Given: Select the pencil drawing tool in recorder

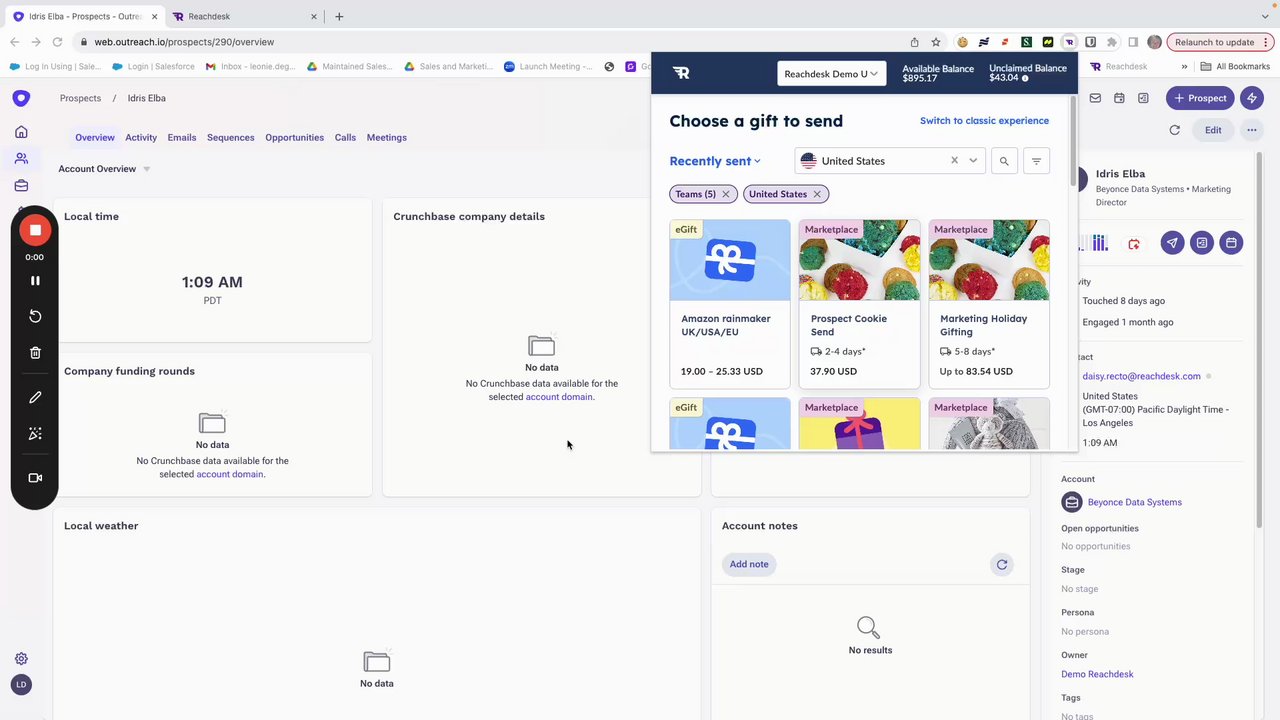Looking at the screenshot, I should (35, 397).
